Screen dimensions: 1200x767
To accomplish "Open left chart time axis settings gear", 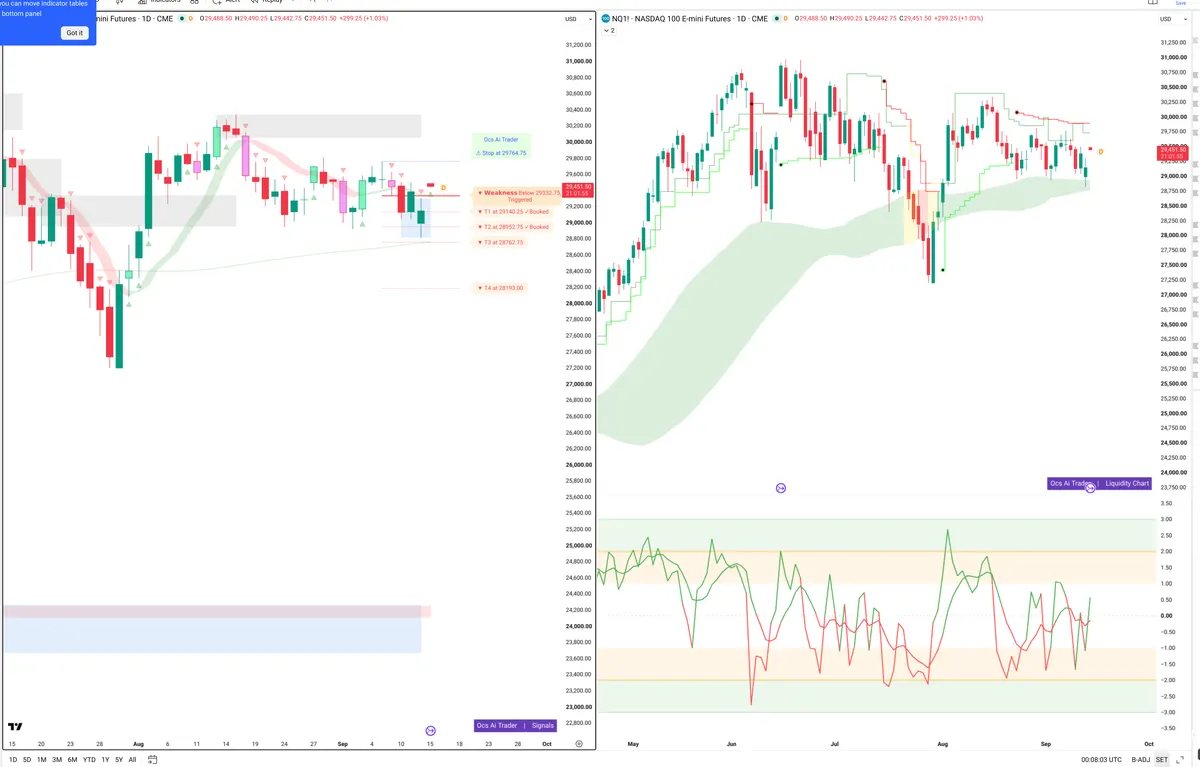I will [579, 744].
